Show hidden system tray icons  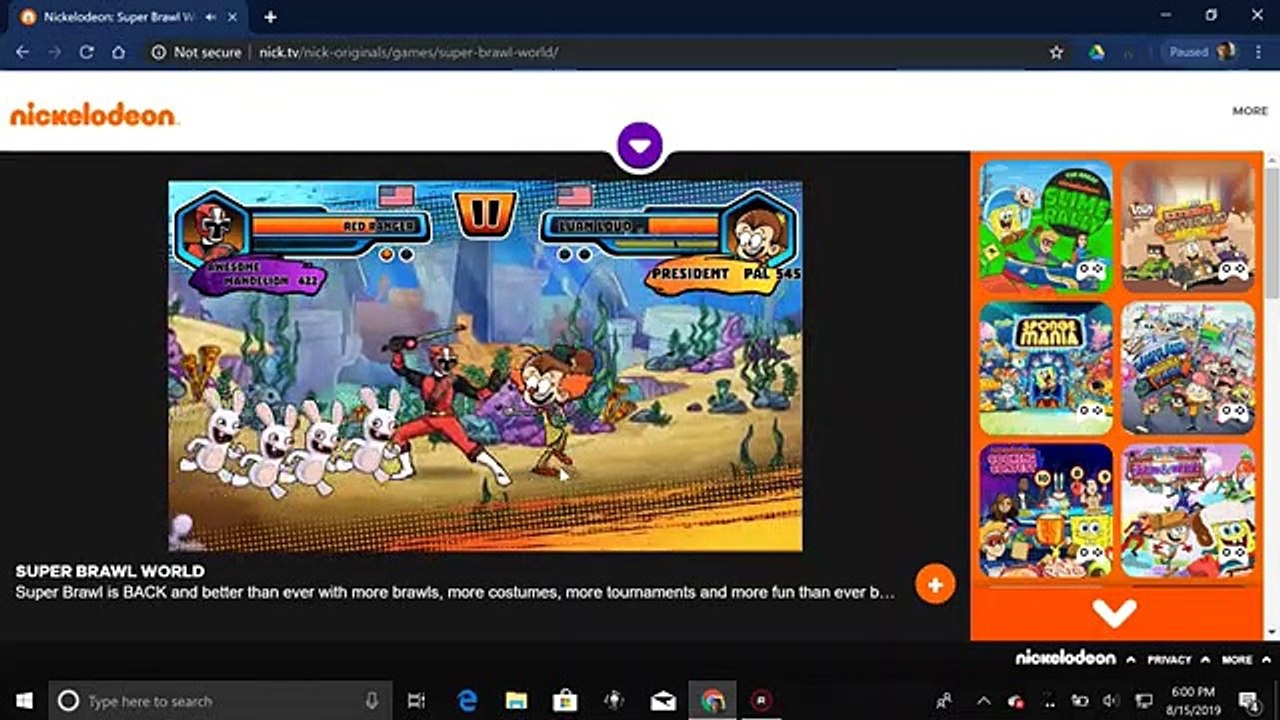click(983, 701)
